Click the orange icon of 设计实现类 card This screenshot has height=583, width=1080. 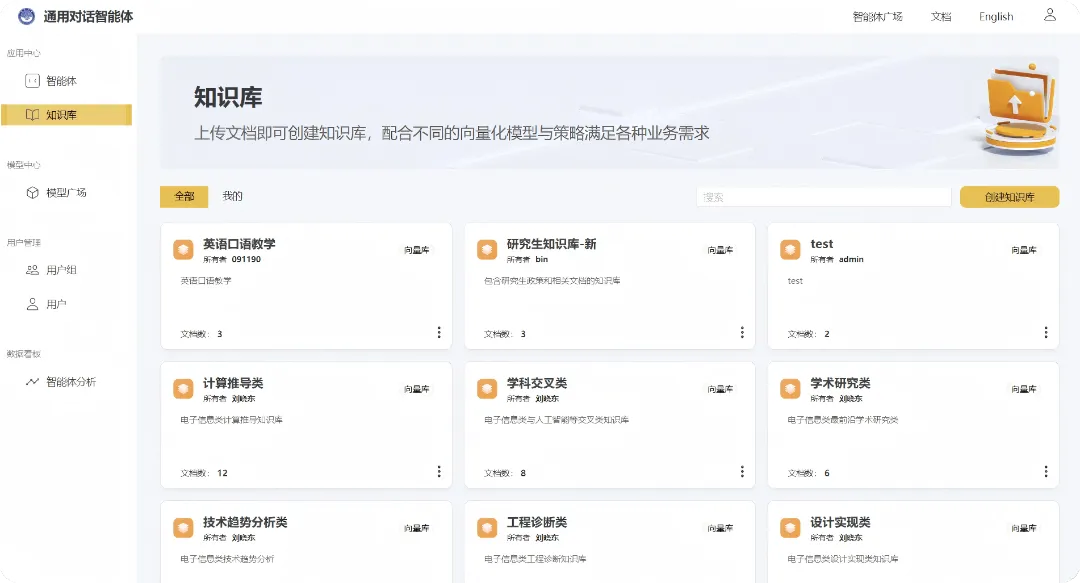(x=790, y=528)
